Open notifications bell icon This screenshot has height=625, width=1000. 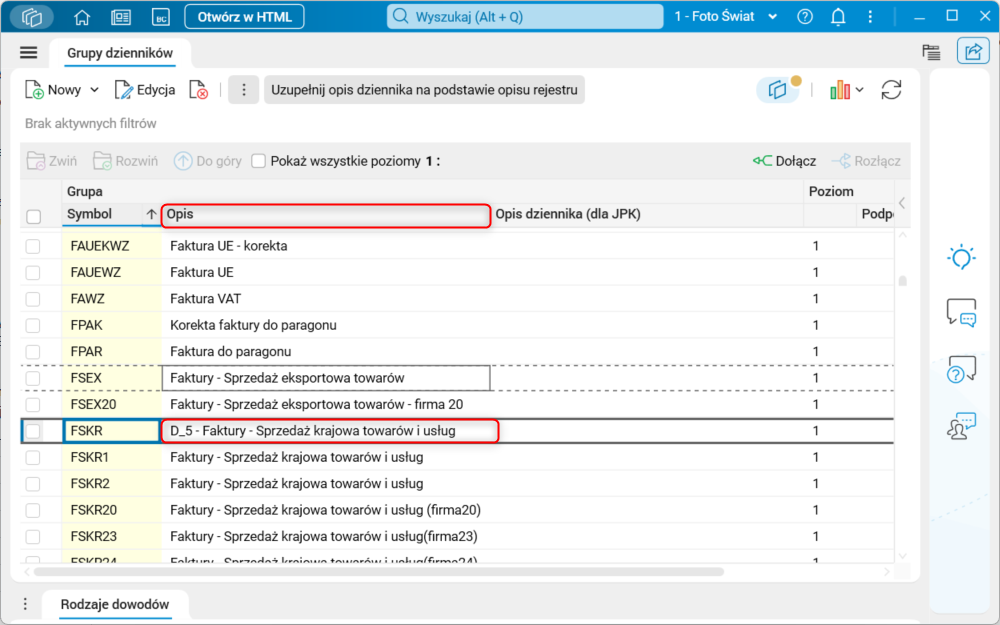838,17
